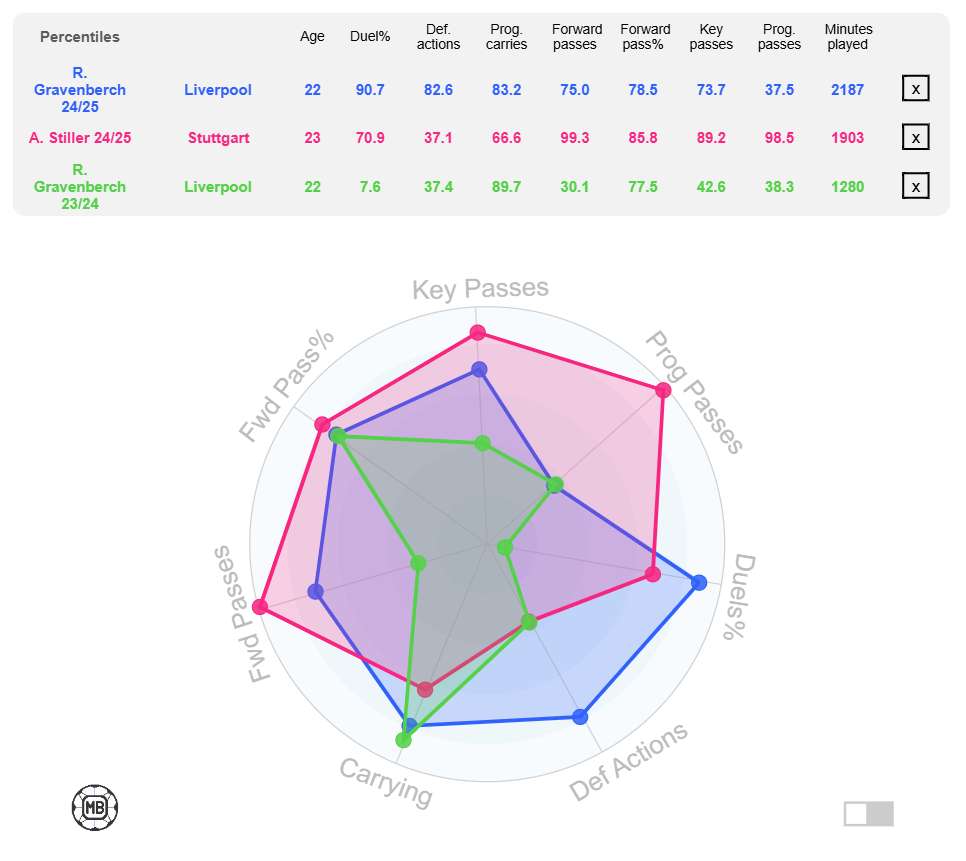Click the Prog. carries column header

coord(506,37)
